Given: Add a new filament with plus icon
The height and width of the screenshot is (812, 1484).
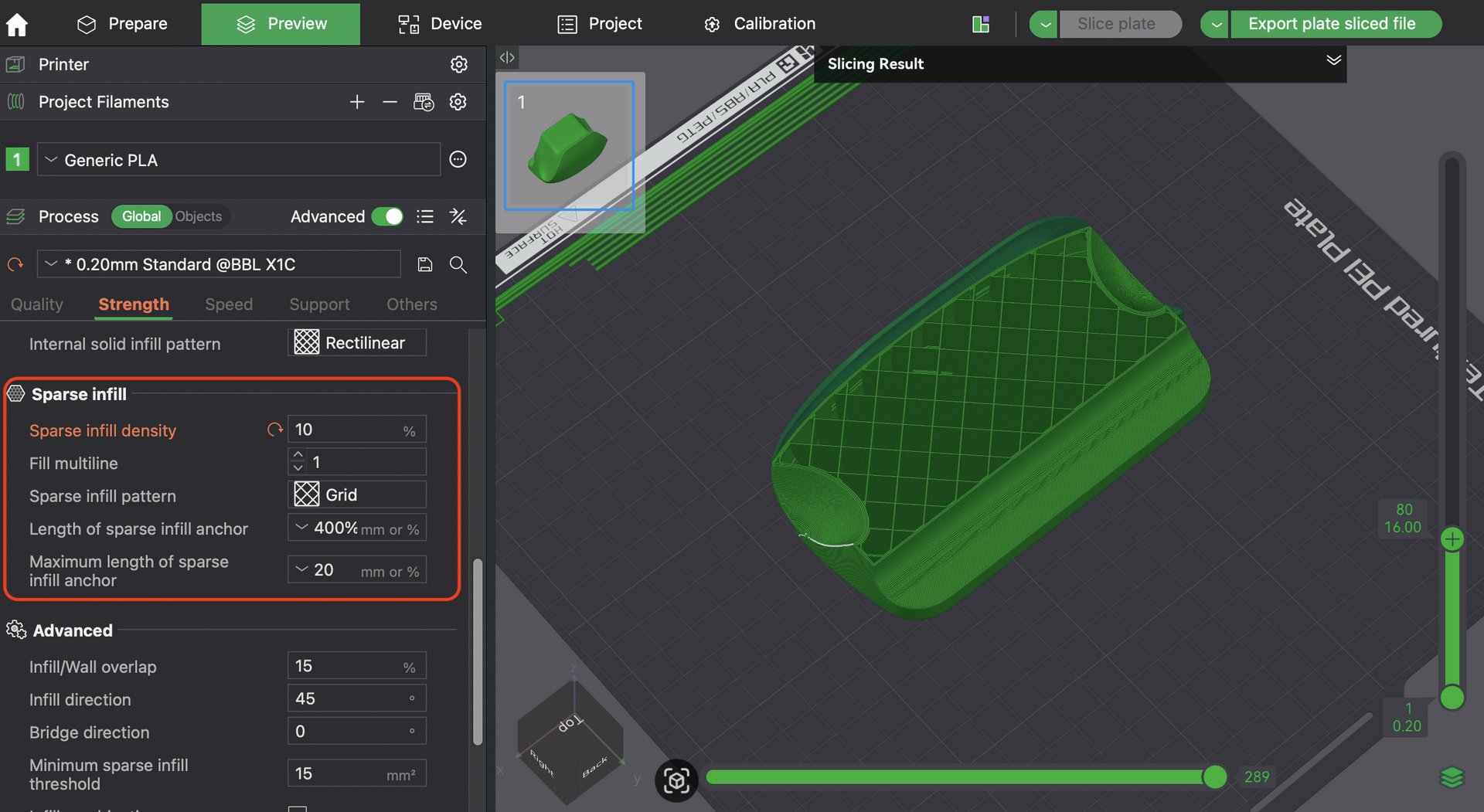Looking at the screenshot, I should 356,102.
